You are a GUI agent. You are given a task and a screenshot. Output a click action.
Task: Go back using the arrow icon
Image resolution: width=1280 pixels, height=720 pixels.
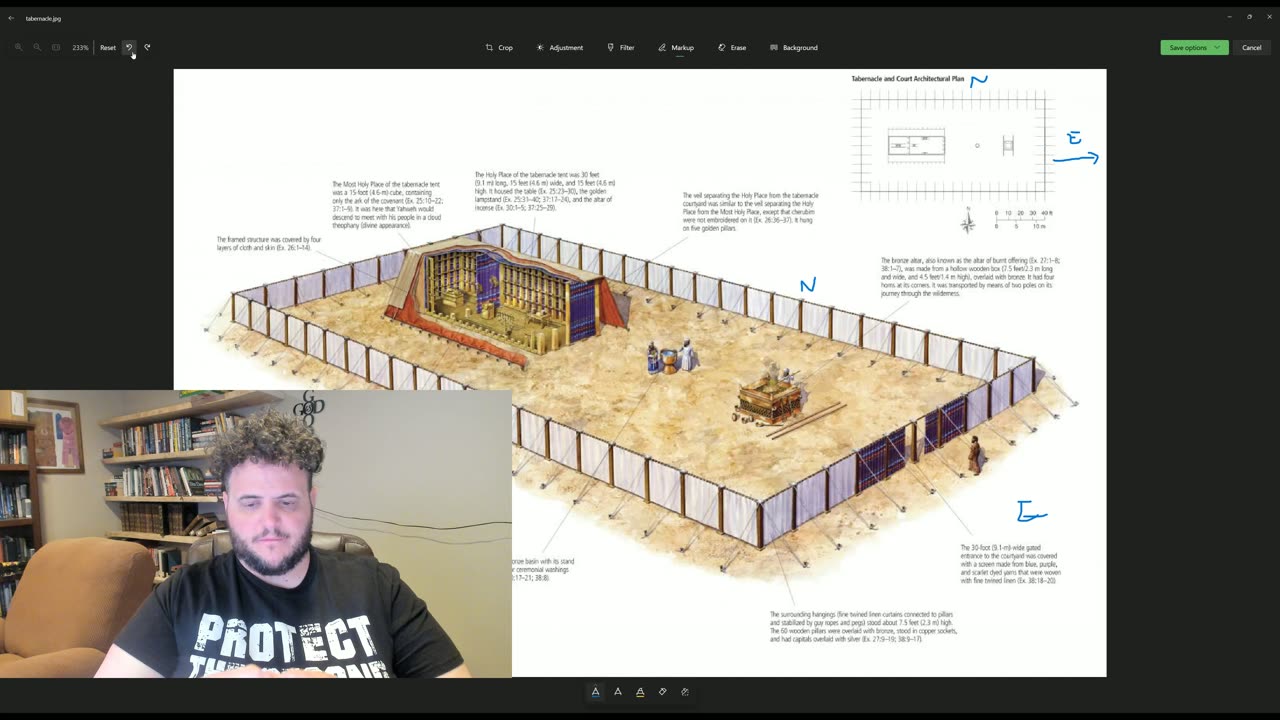click(x=11, y=18)
